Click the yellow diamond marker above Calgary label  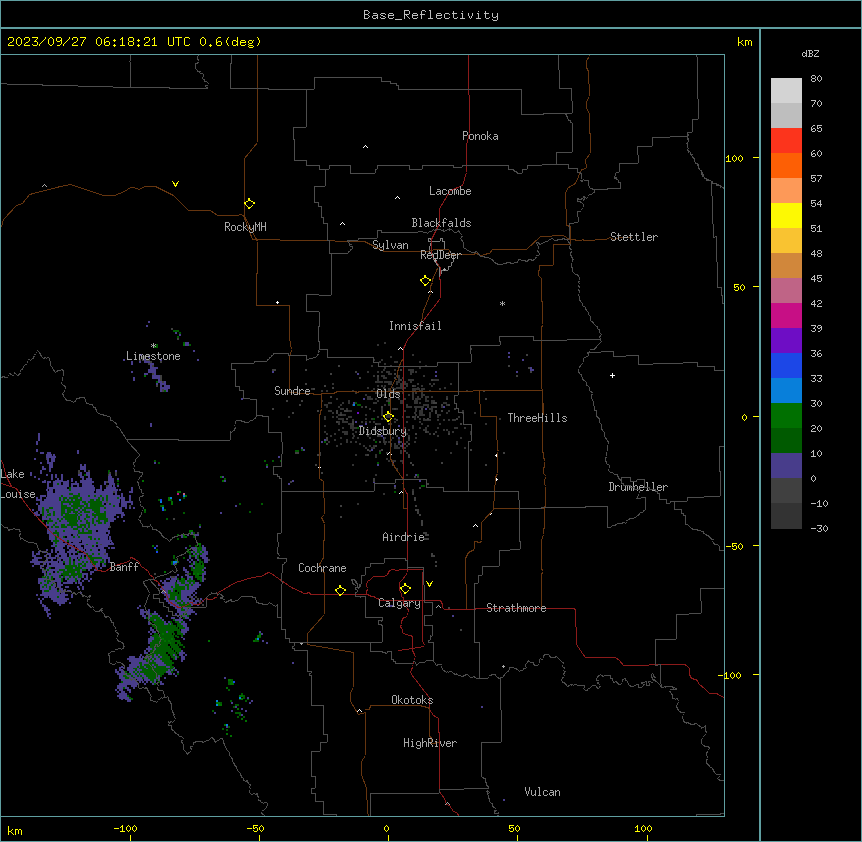[x=405, y=589]
